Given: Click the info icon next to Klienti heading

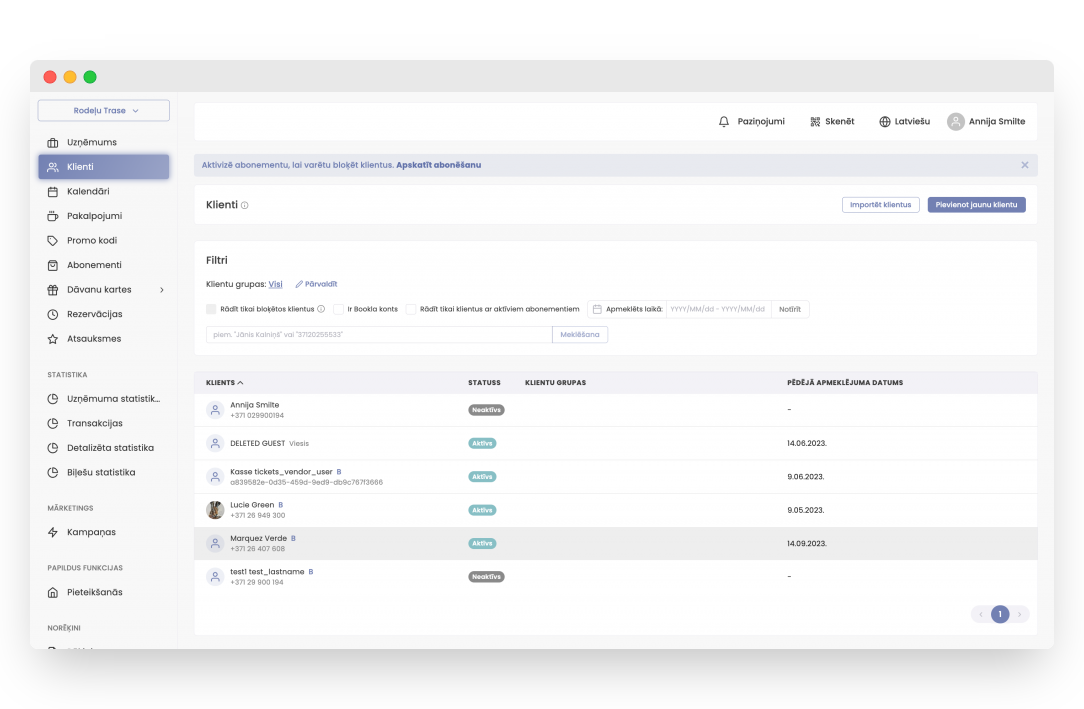Looking at the screenshot, I should 245,206.
